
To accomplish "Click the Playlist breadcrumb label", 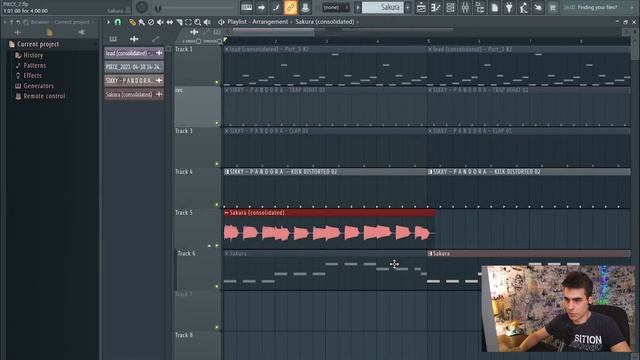I will point(237,22).
